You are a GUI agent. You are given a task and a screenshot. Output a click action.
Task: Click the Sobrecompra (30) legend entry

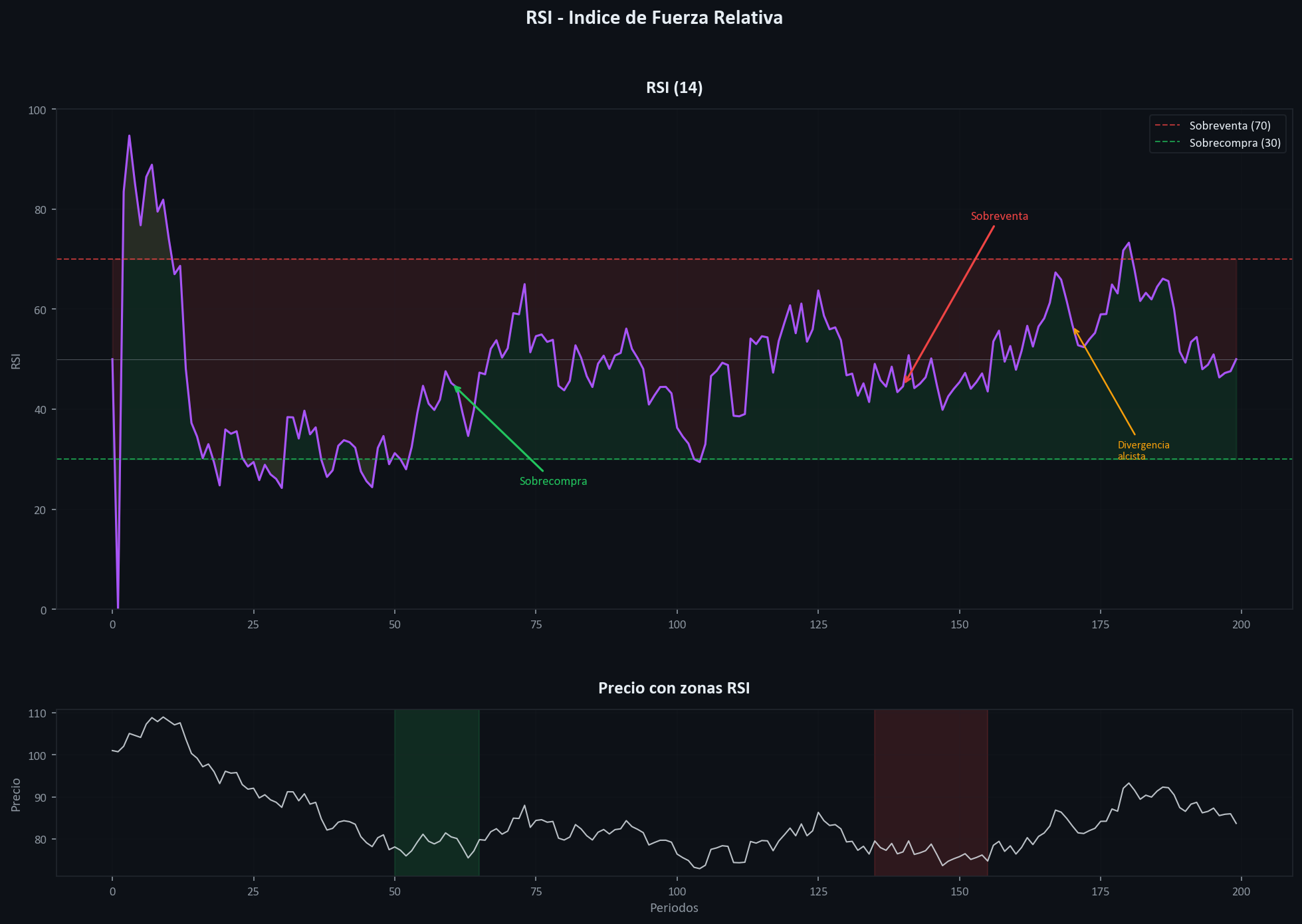[1235, 143]
